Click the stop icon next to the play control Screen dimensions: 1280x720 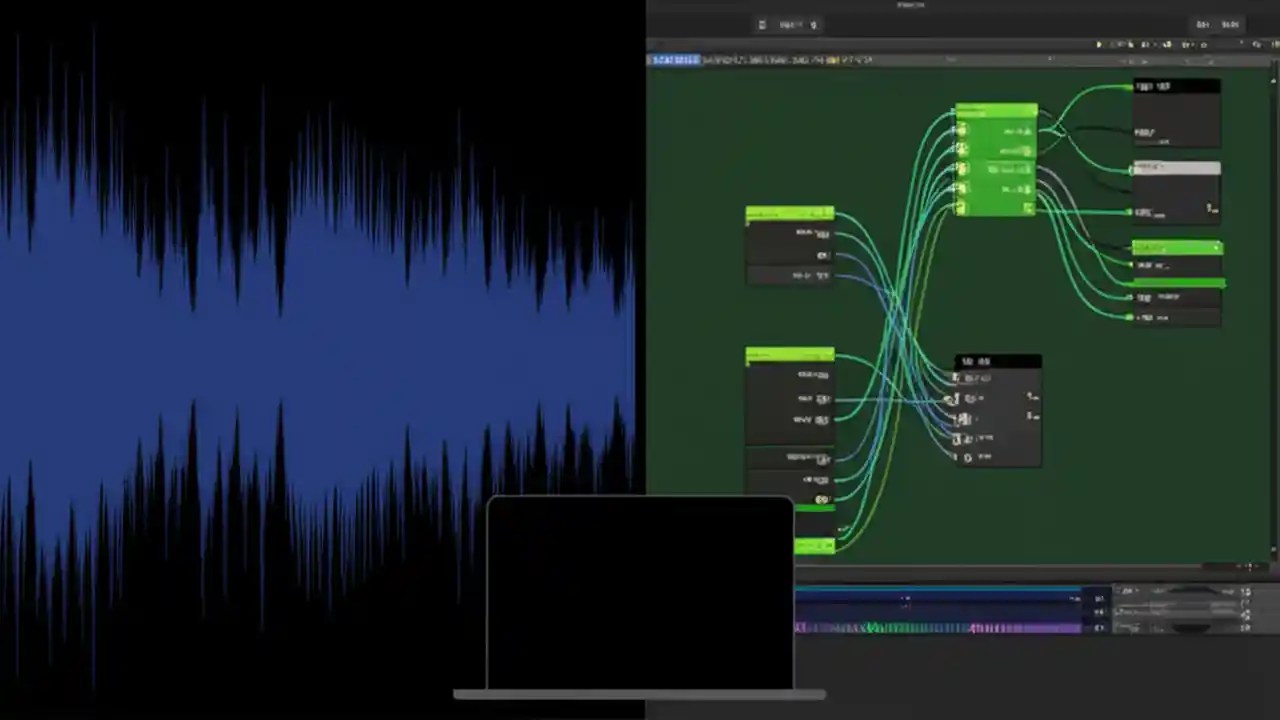click(x=1110, y=44)
